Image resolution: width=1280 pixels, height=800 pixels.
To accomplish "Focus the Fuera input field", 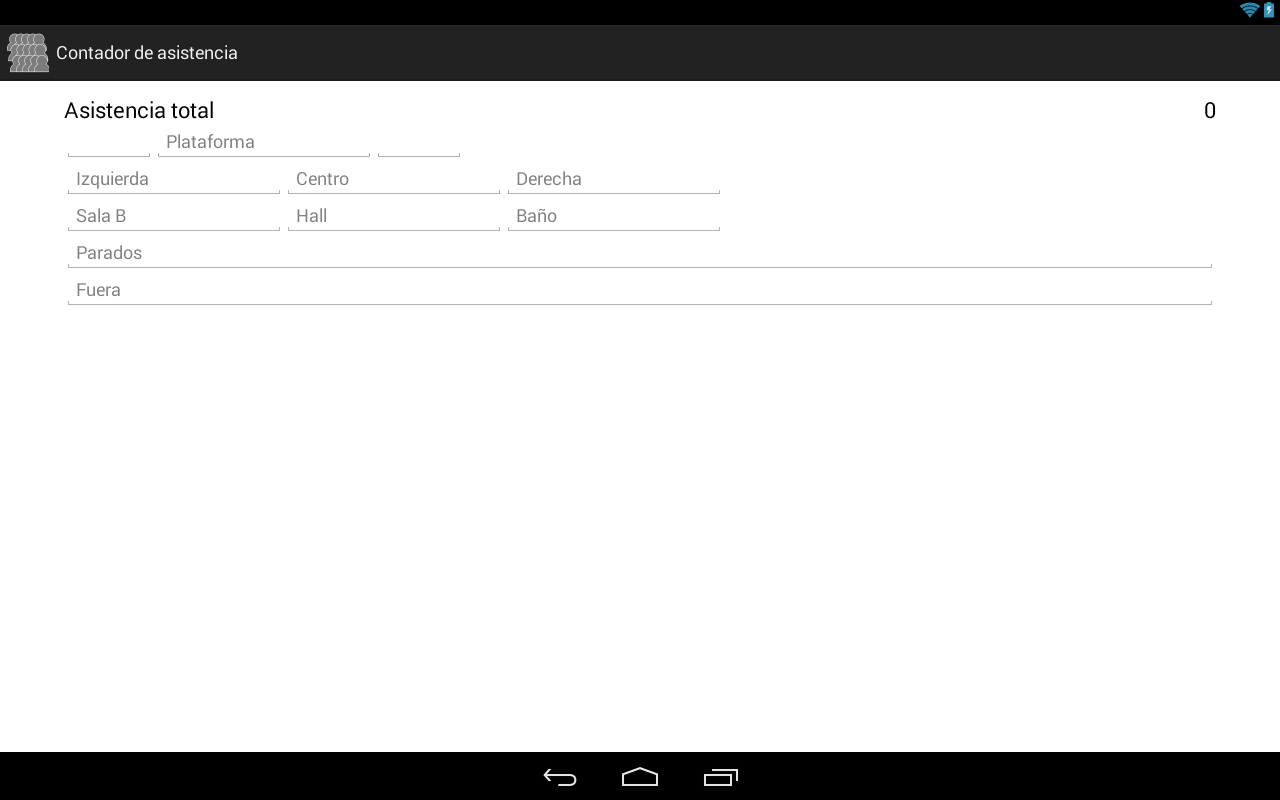I will pyautogui.click(x=640, y=290).
